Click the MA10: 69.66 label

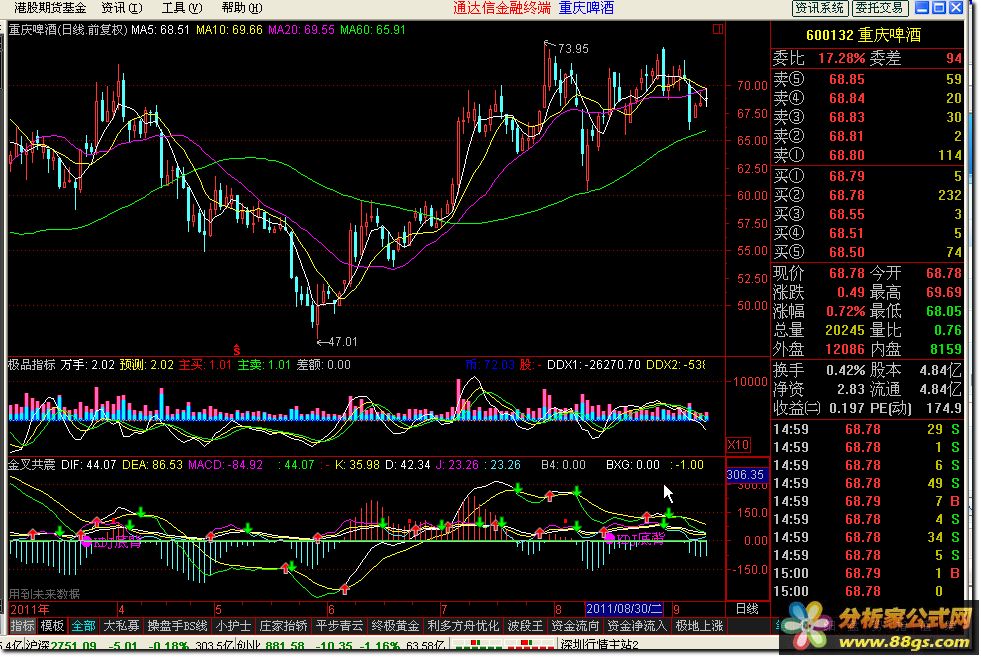[229, 29]
